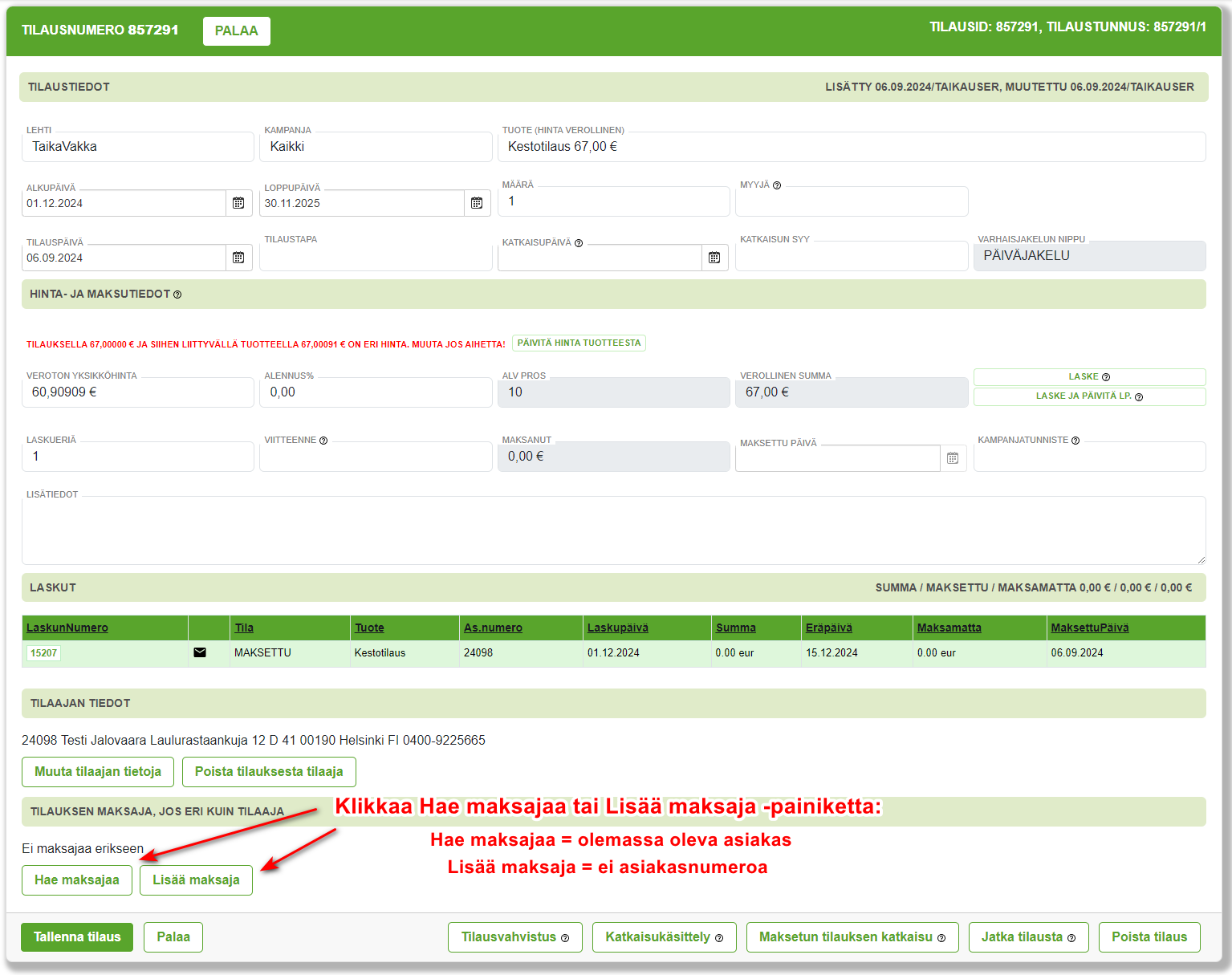The width and height of the screenshot is (1232, 975).
Task: Click help icon next to Kampanjatunniste label
Action: coord(1075,441)
